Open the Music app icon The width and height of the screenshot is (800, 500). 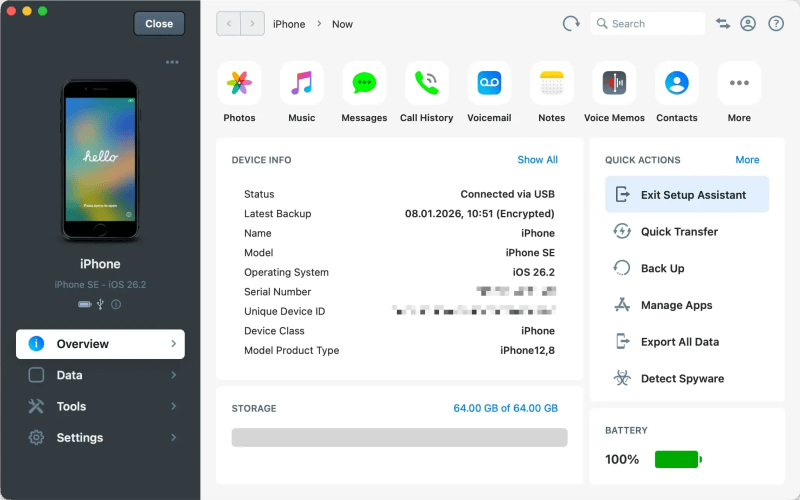pos(302,83)
